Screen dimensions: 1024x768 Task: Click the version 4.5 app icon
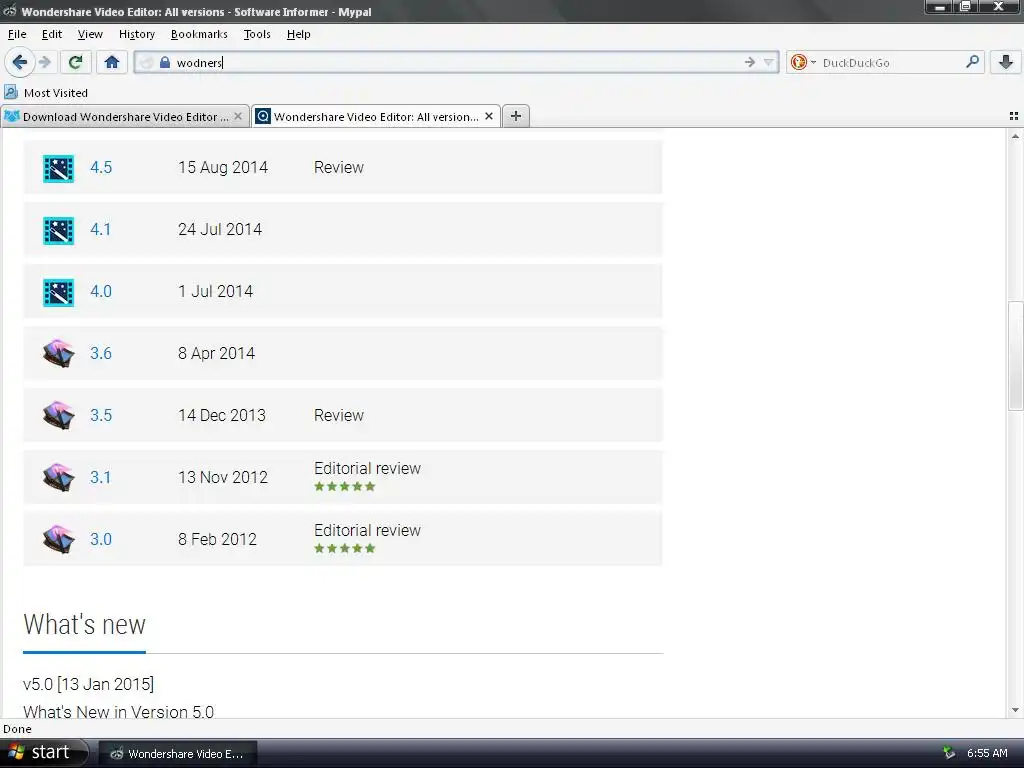[59, 168]
